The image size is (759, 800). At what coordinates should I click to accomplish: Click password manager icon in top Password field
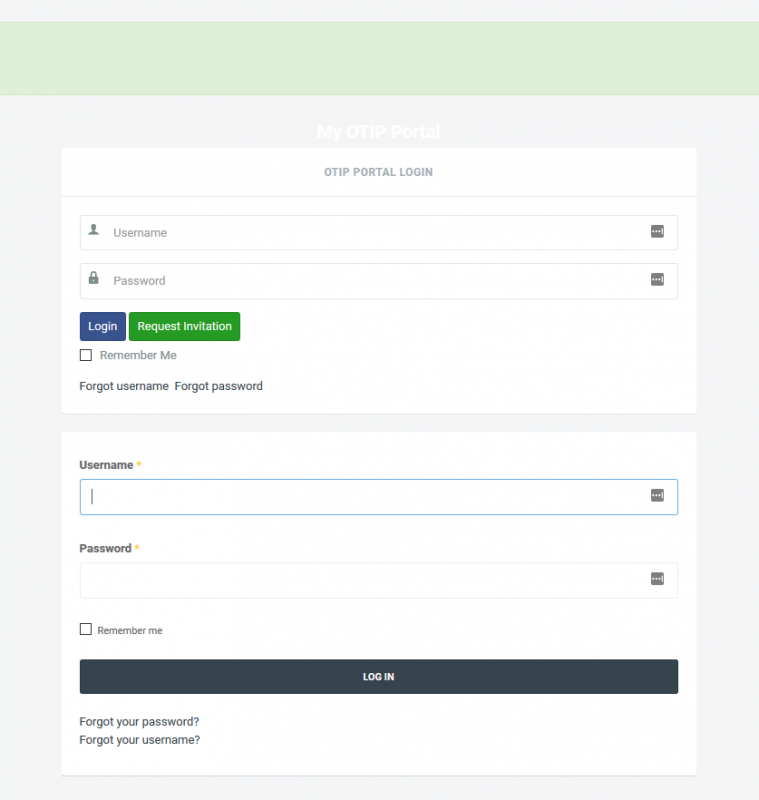click(657, 280)
